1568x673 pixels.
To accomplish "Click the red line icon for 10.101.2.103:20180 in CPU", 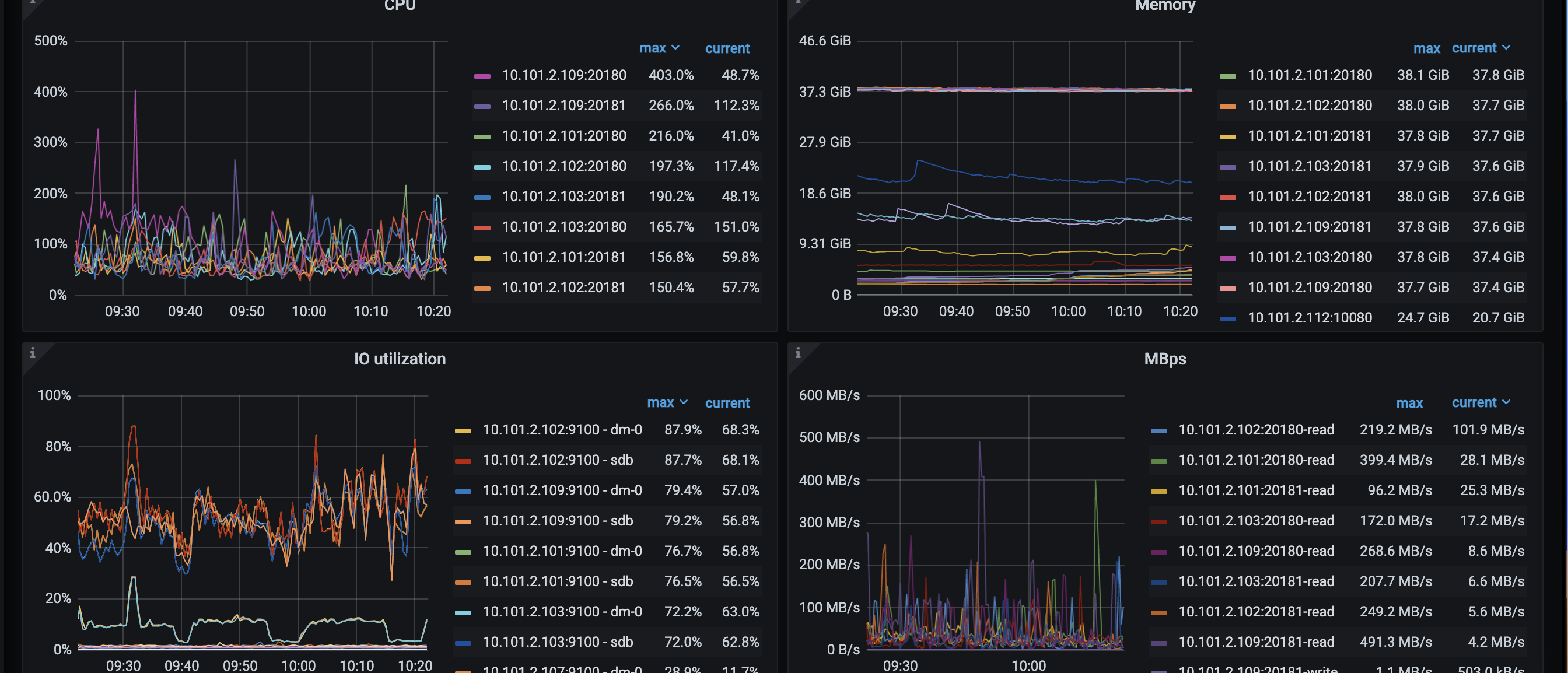I will coord(482,227).
